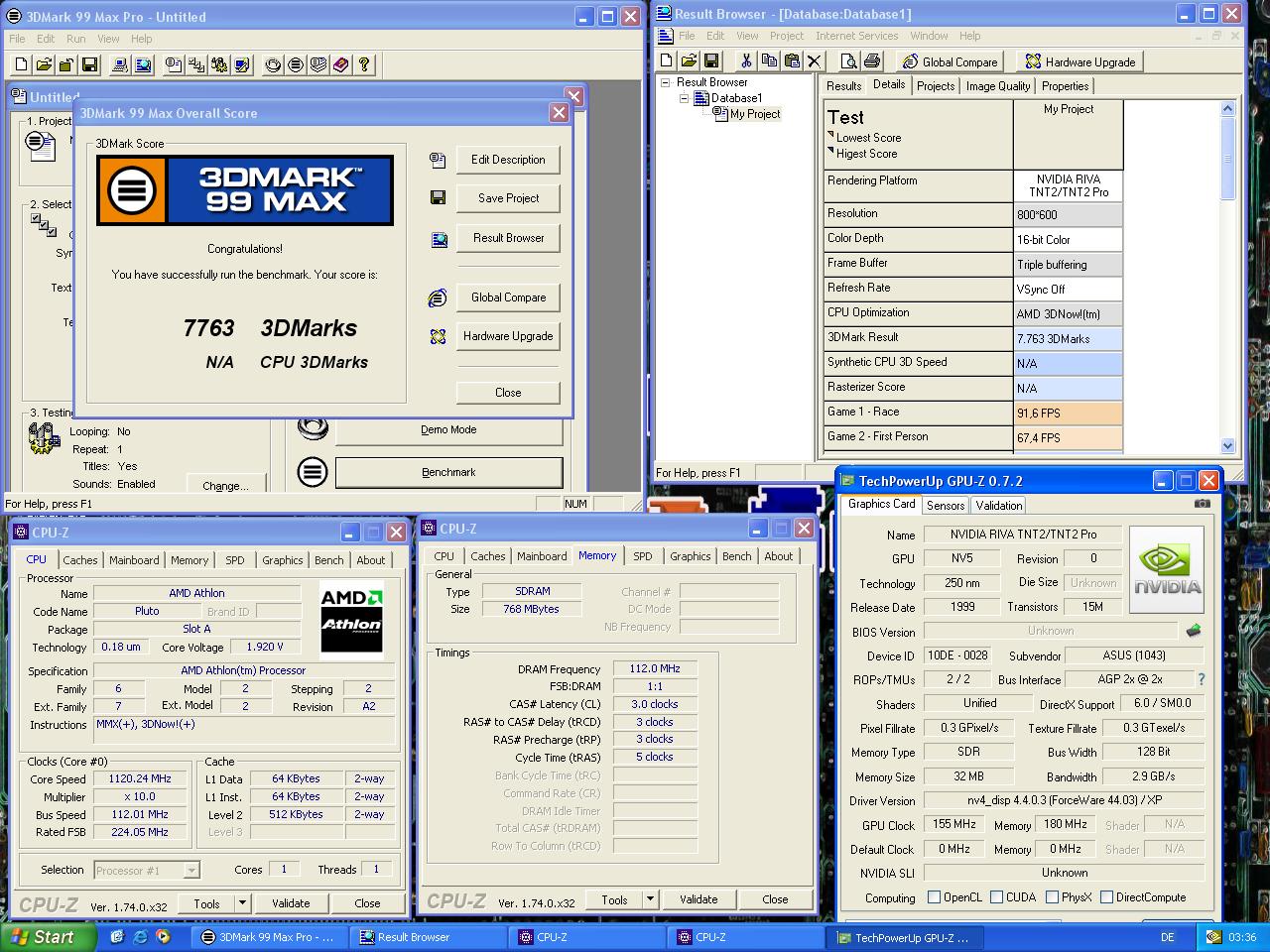Click the Result Browser vertical scrollbar down arrow
The image size is (1270, 952).
tap(1227, 446)
